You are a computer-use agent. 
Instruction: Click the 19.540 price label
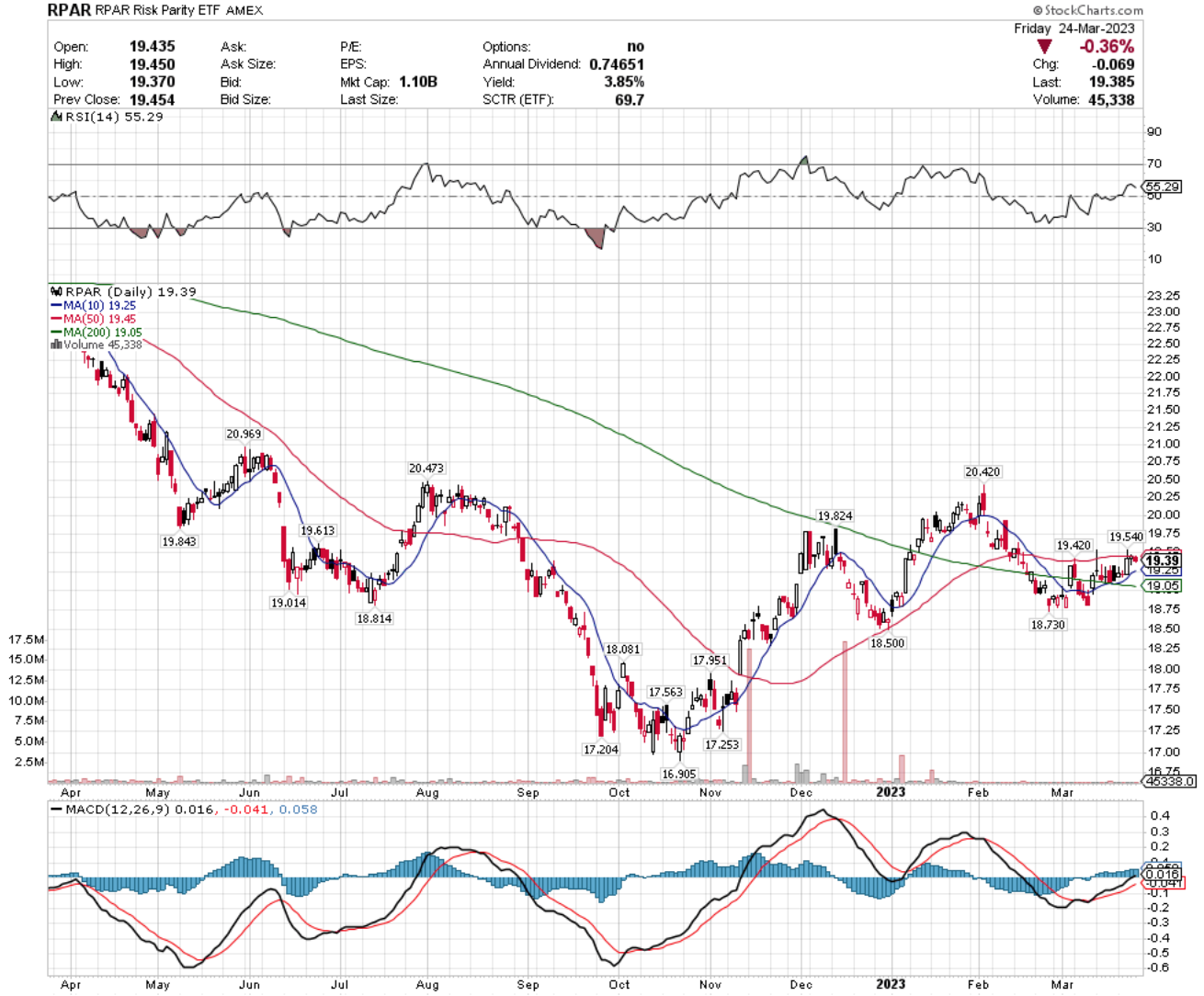pos(1126,537)
